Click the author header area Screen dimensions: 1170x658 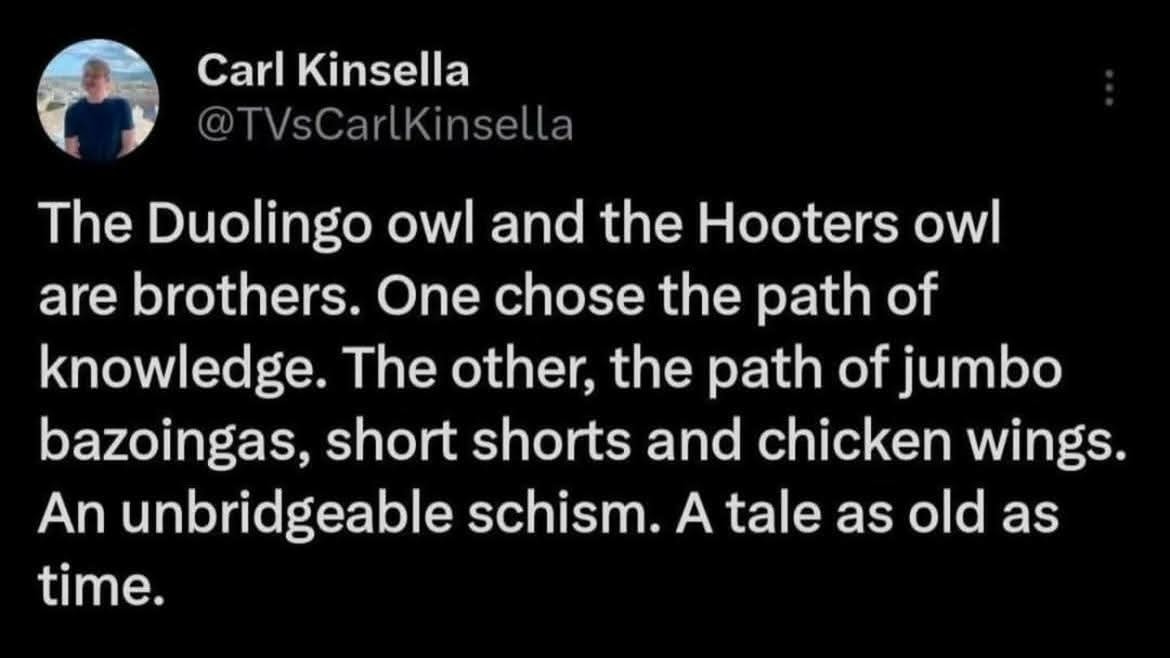[340, 95]
